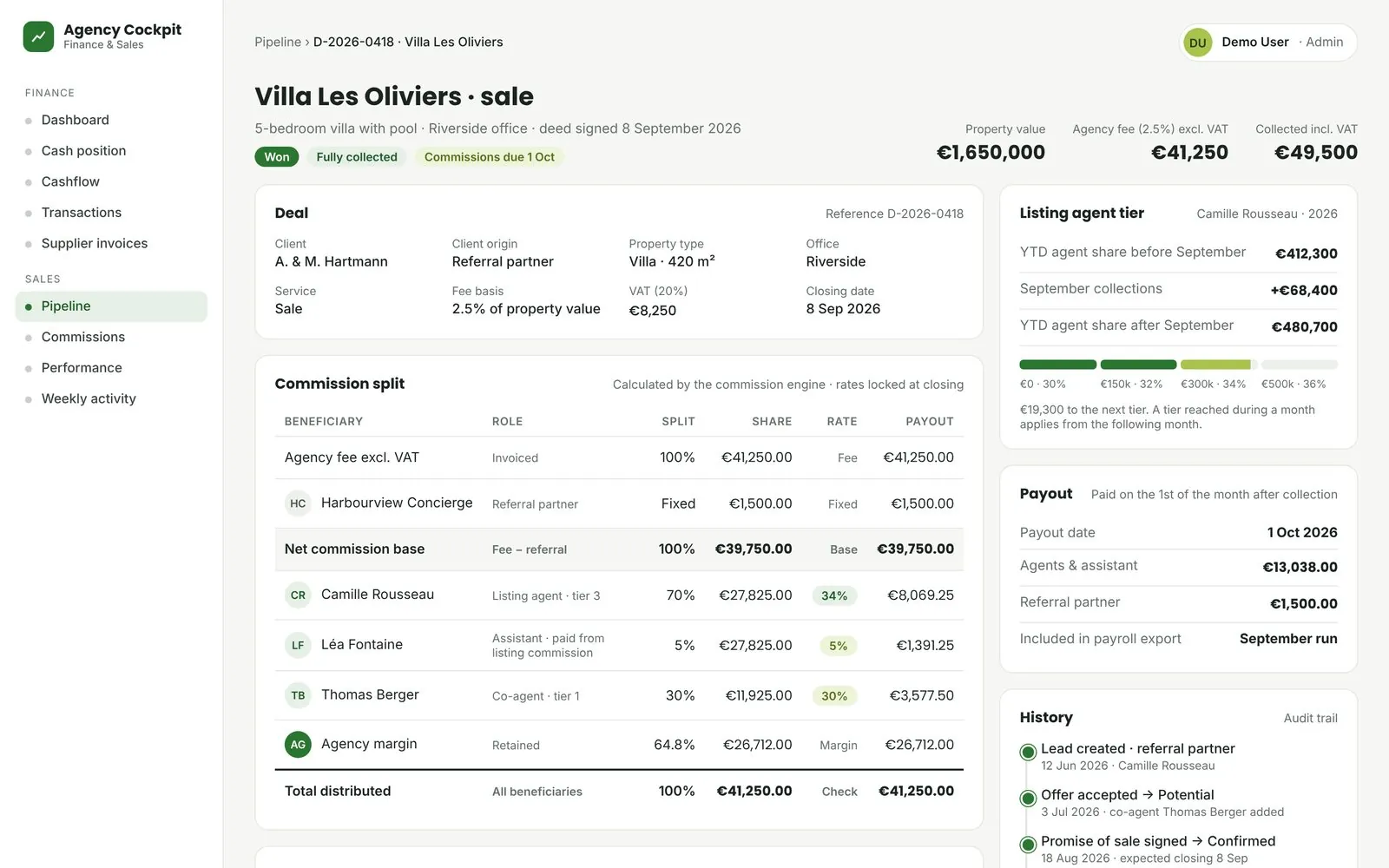1389x868 pixels.
Task: Open the DU user avatar
Action: pos(1197,43)
